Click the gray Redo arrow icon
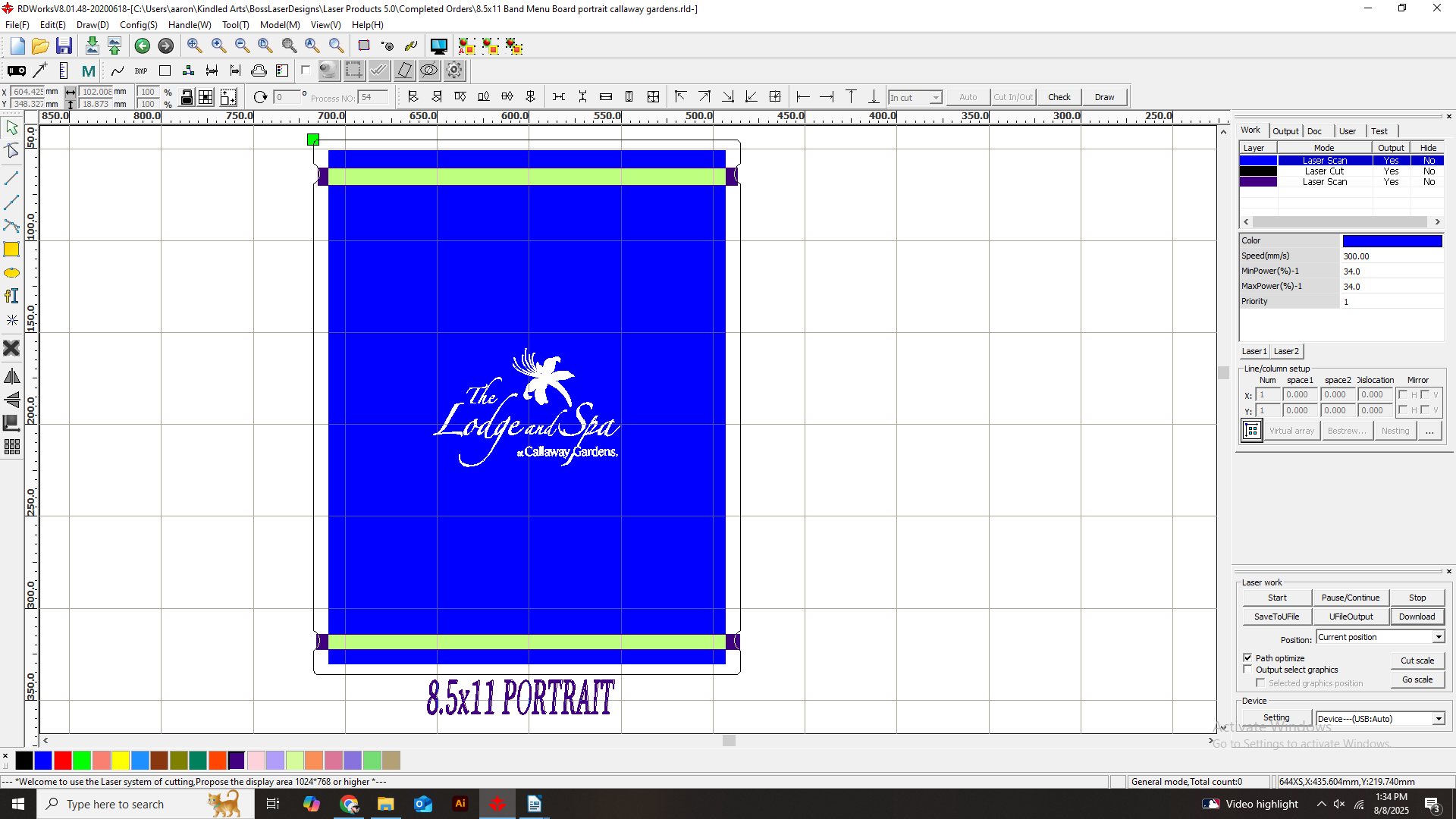Image resolution: width=1456 pixels, height=819 pixels. (165, 46)
